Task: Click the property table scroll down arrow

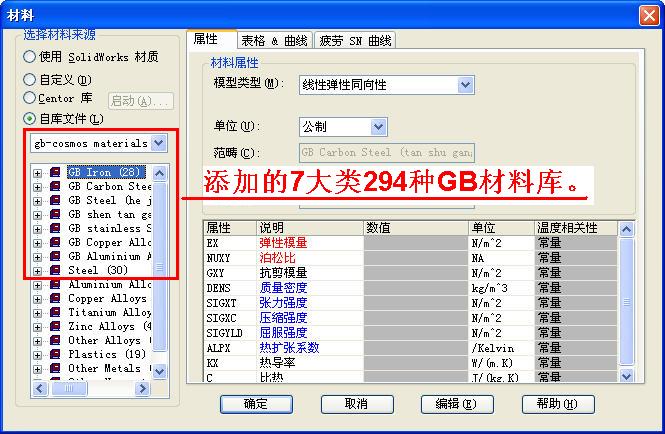Action: (x=626, y=375)
